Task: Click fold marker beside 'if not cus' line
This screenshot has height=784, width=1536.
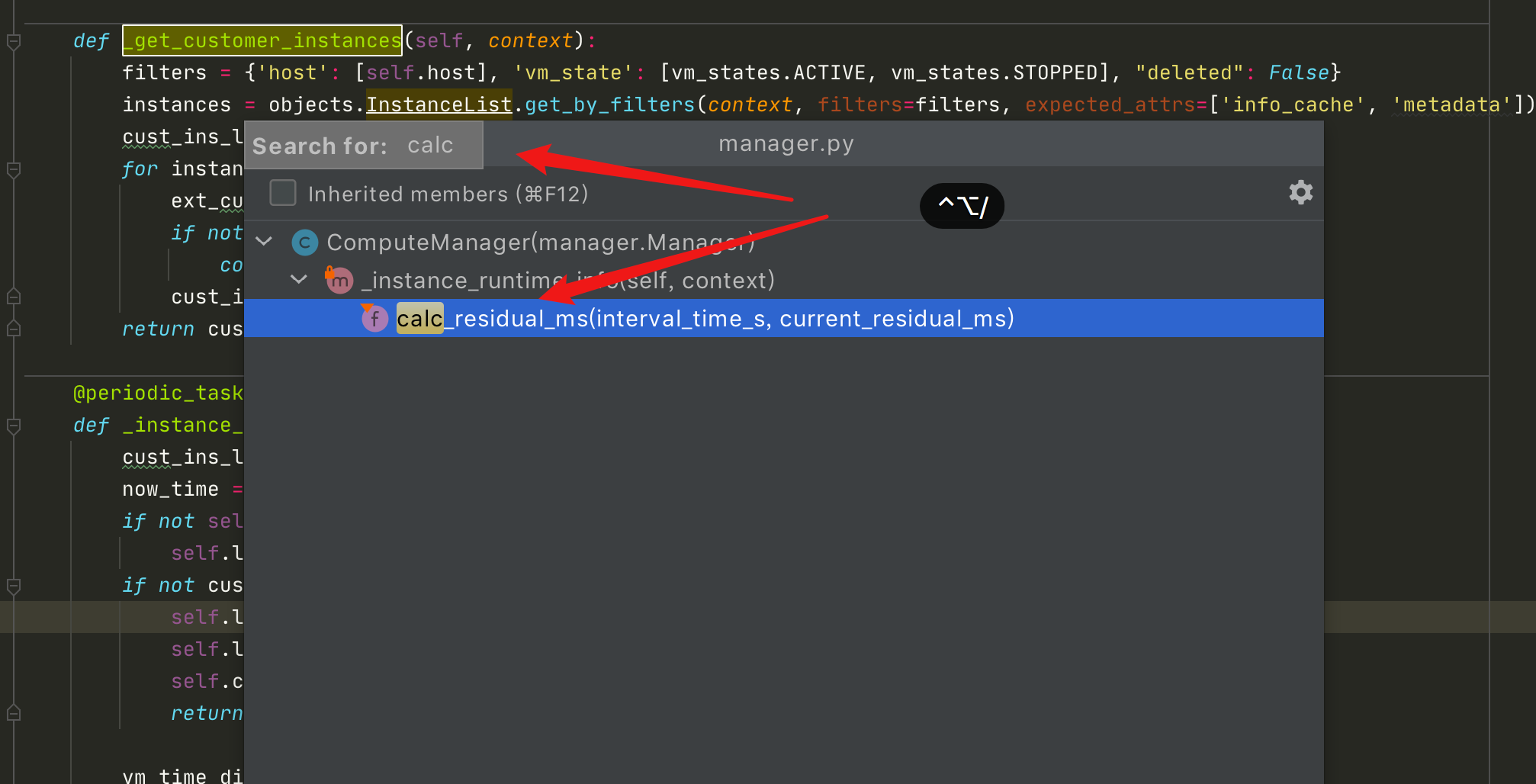Action: point(14,586)
